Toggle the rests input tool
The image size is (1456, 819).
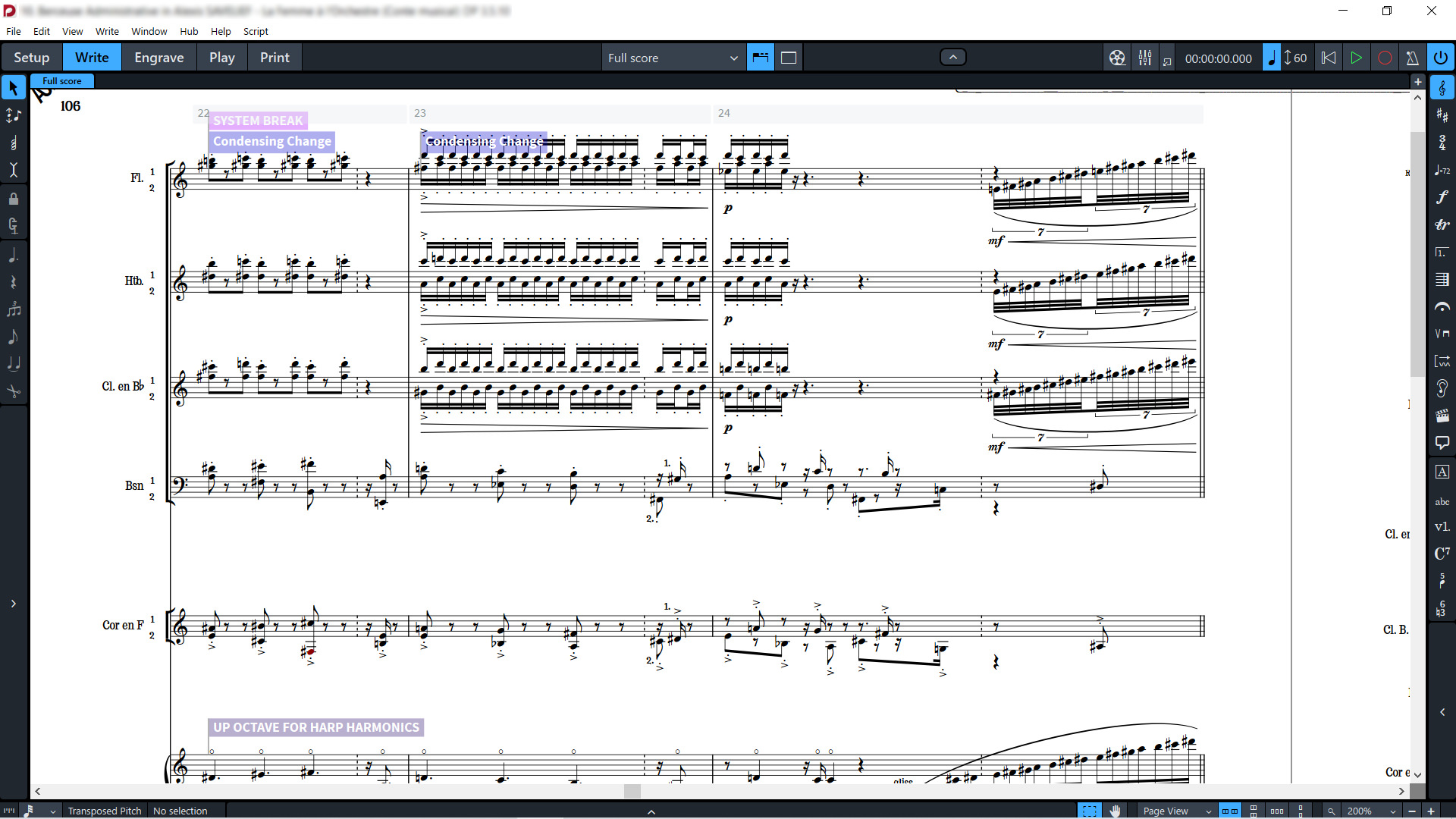point(13,282)
